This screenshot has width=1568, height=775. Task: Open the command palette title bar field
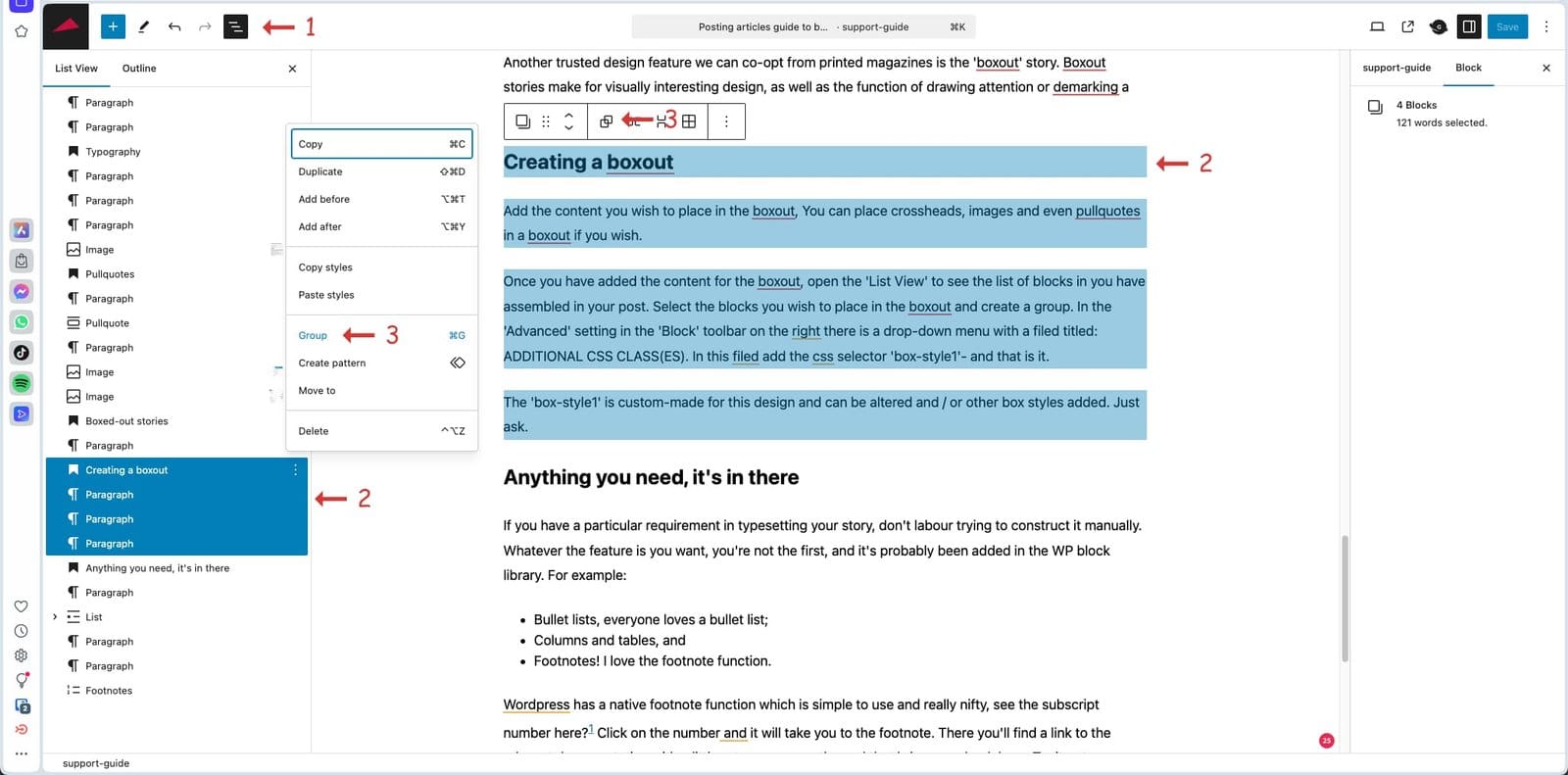pos(804,26)
